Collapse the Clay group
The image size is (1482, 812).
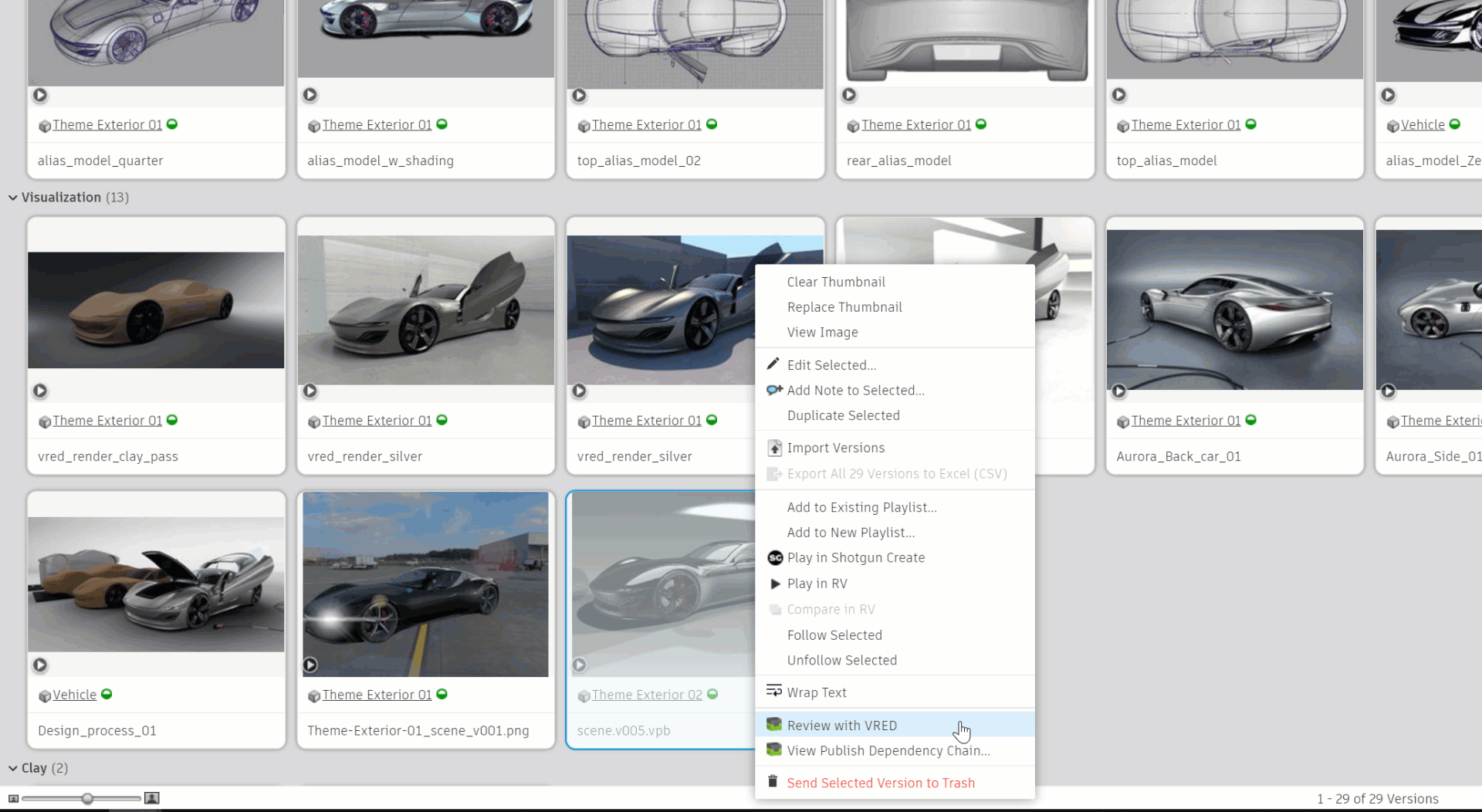(x=13, y=768)
